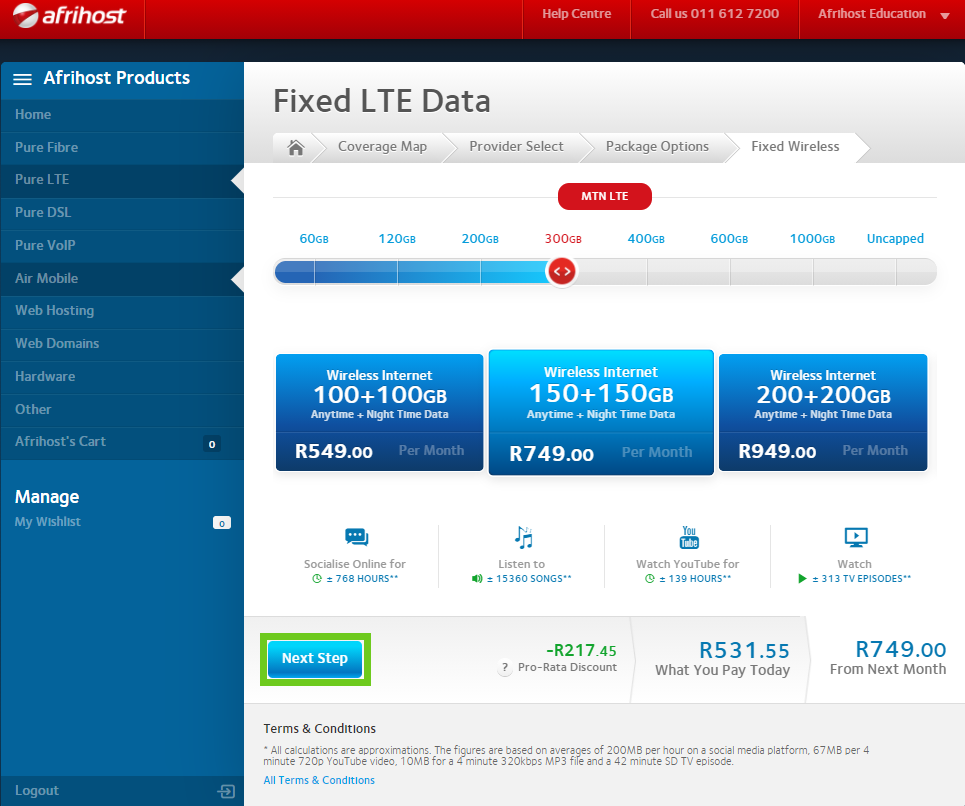The width and height of the screenshot is (965, 806).
Task: Choose the Uncapped data label
Action: [x=895, y=239]
